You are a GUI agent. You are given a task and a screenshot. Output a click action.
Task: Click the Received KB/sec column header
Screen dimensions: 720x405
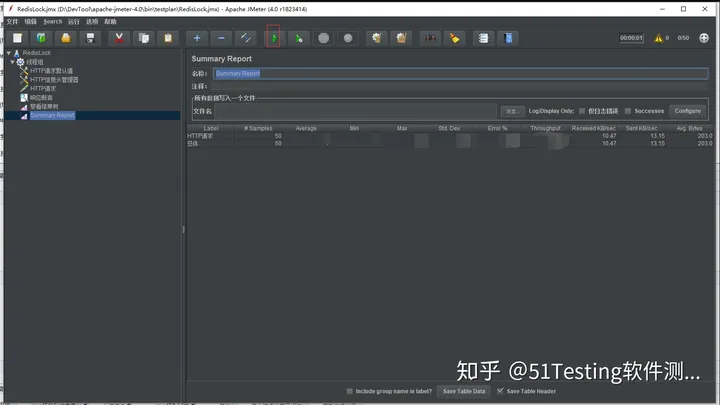click(x=593, y=129)
